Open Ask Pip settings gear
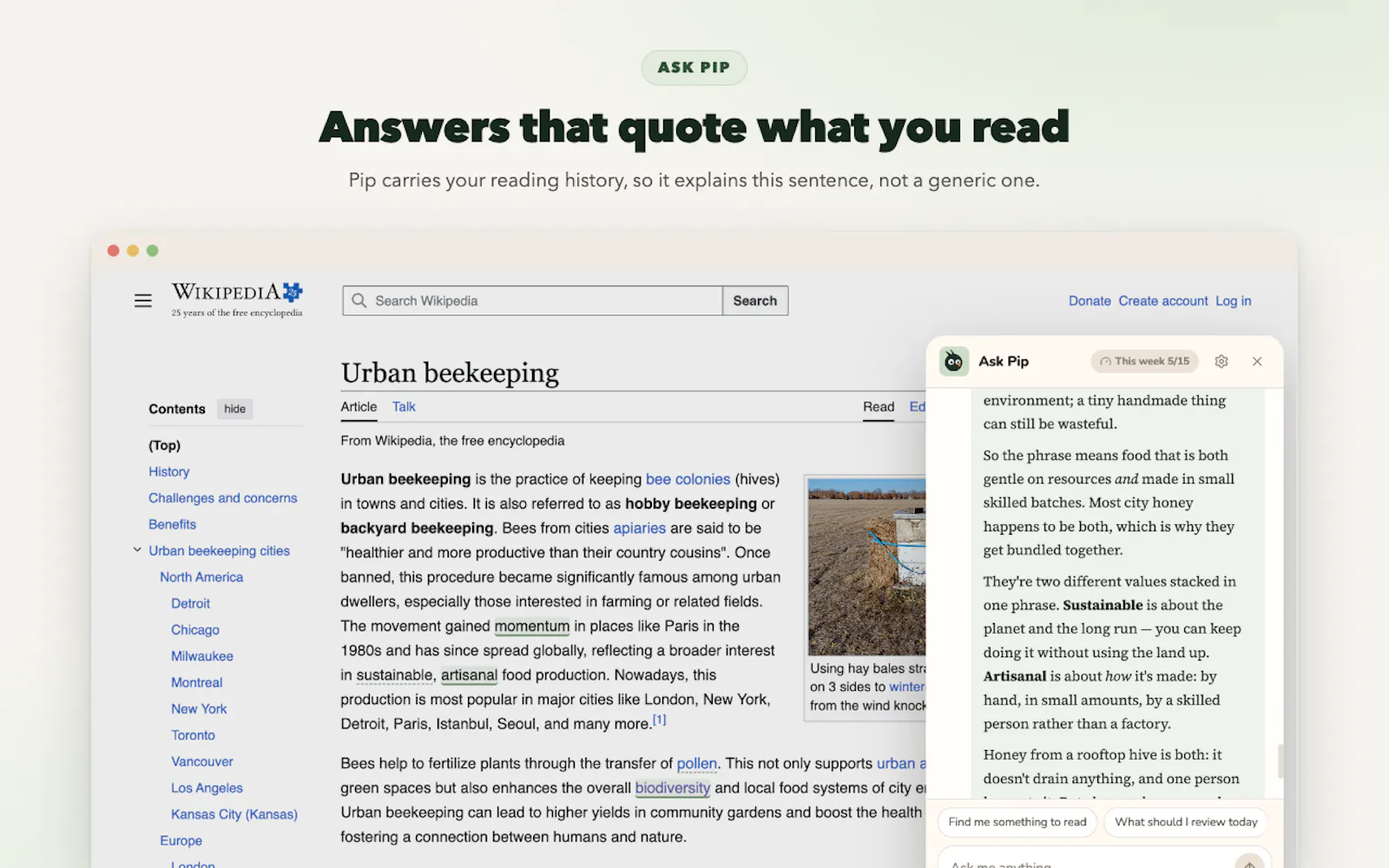The image size is (1389, 868). point(1221,361)
